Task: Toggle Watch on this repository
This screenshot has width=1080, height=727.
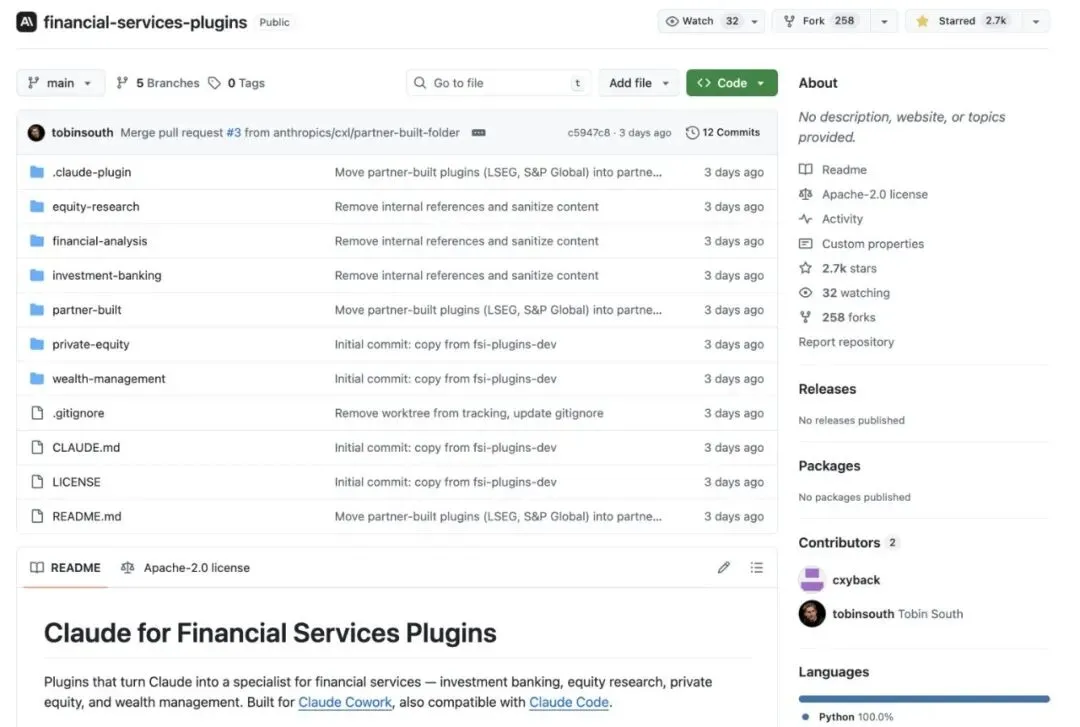Action: [x=702, y=21]
